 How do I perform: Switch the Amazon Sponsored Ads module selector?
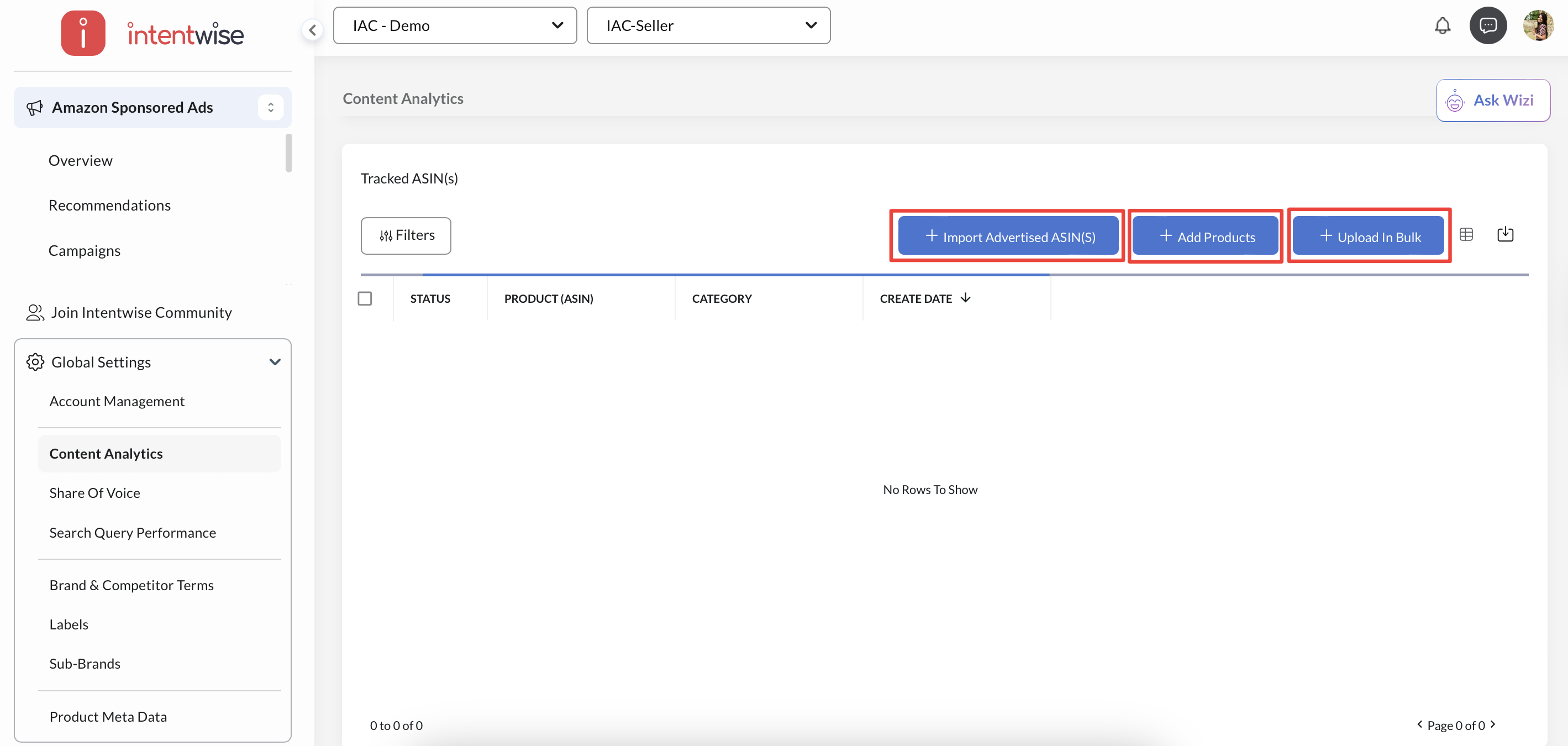tap(270, 108)
